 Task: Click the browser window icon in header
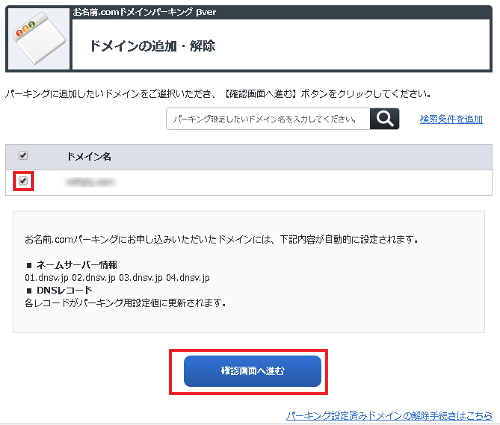click(x=39, y=38)
